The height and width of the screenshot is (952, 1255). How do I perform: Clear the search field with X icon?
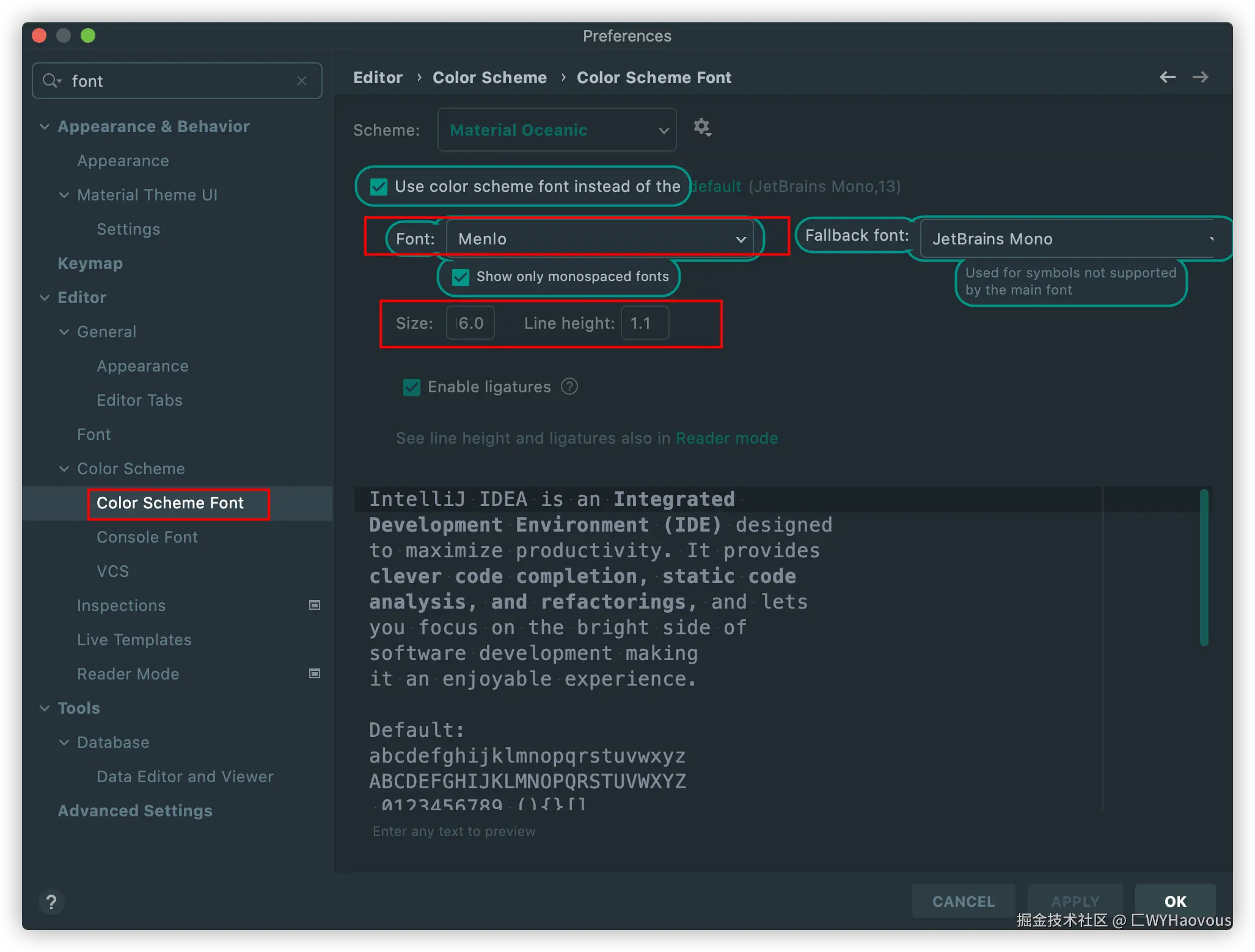(302, 81)
